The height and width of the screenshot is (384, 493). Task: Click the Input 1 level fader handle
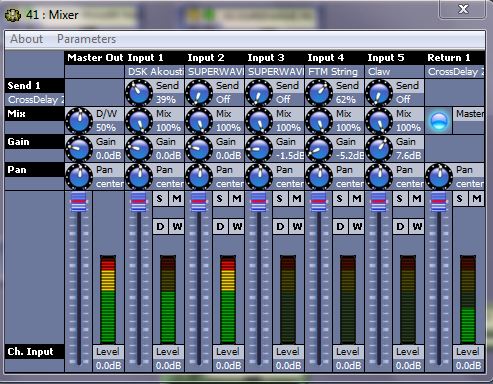tap(139, 202)
